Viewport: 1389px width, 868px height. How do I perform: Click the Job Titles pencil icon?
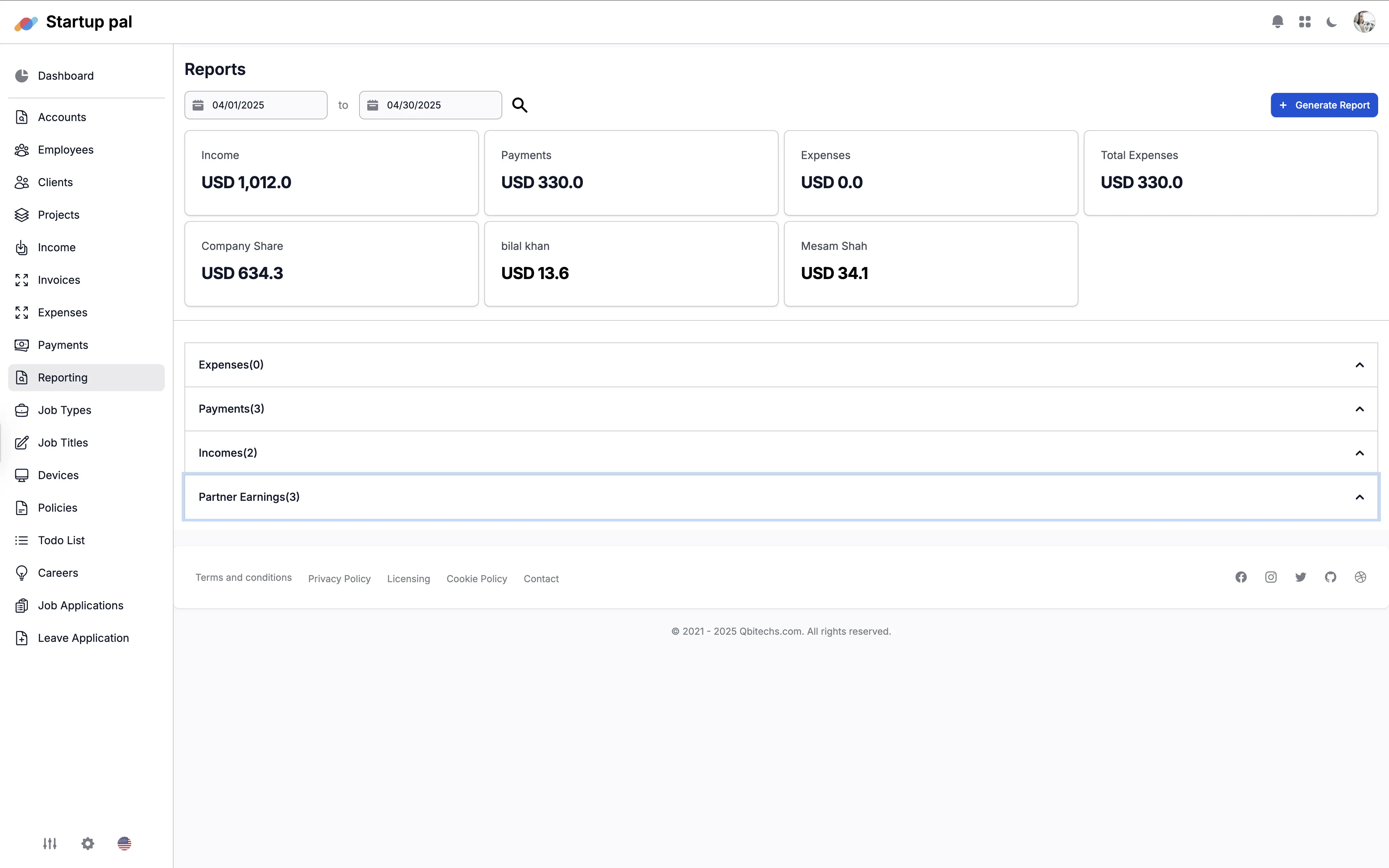(22, 442)
